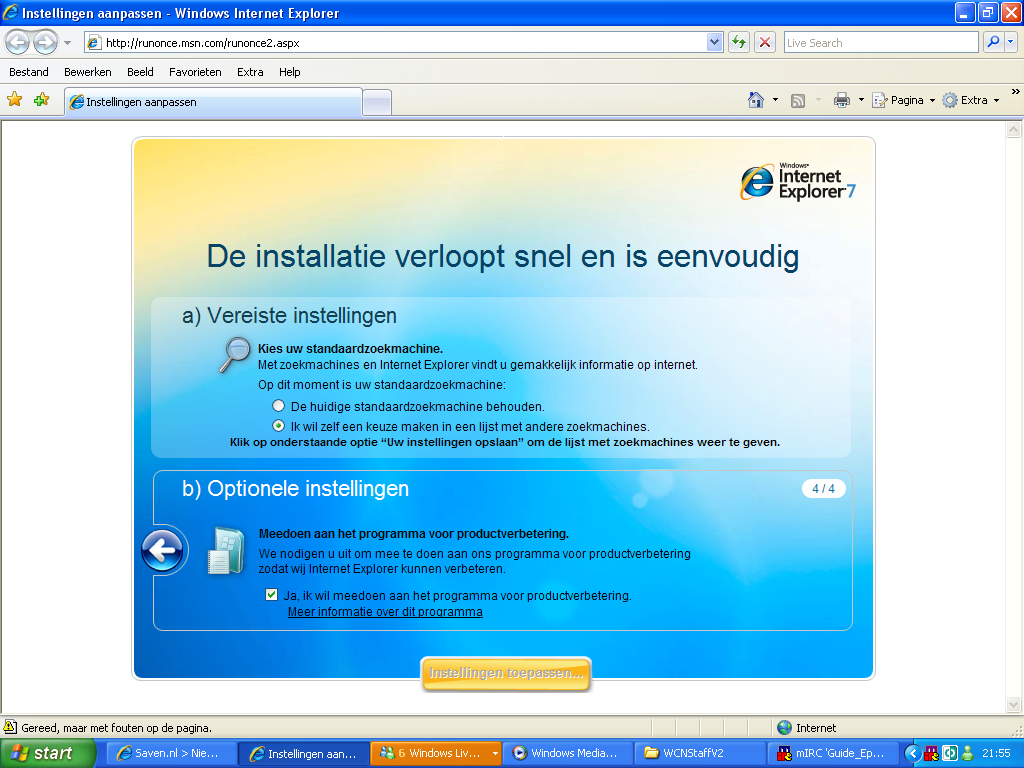
Task: Go back with the browser Back arrow
Action: coord(18,43)
